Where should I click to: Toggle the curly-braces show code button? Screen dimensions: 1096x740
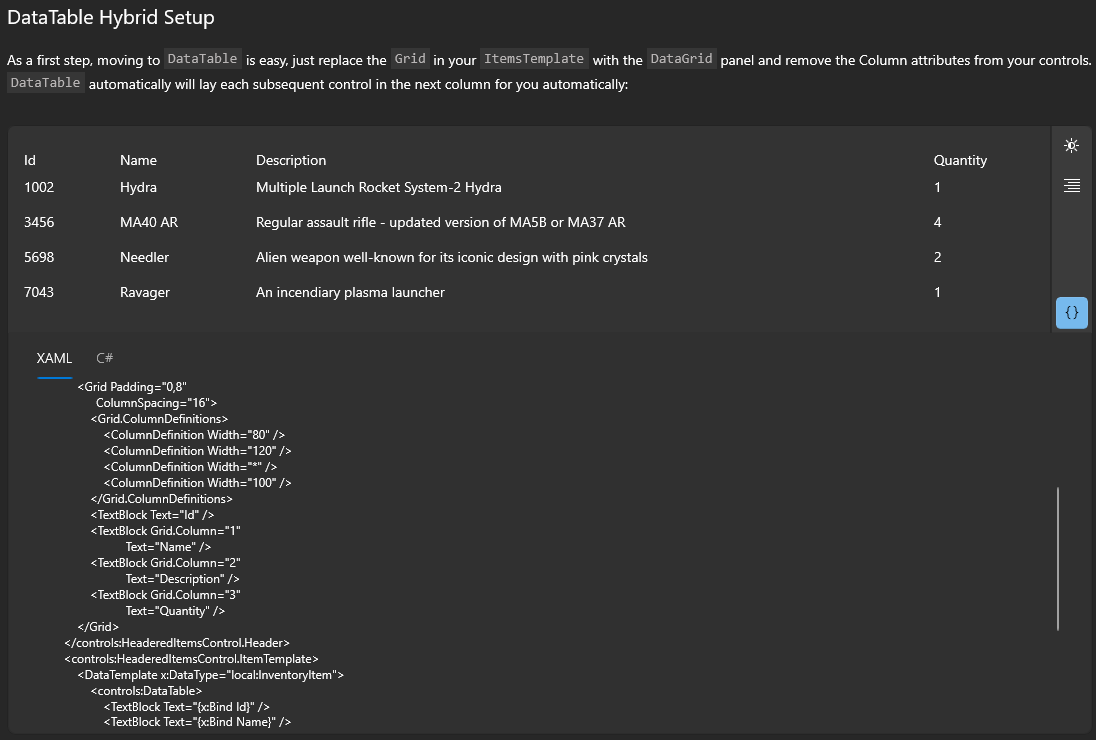1071,313
